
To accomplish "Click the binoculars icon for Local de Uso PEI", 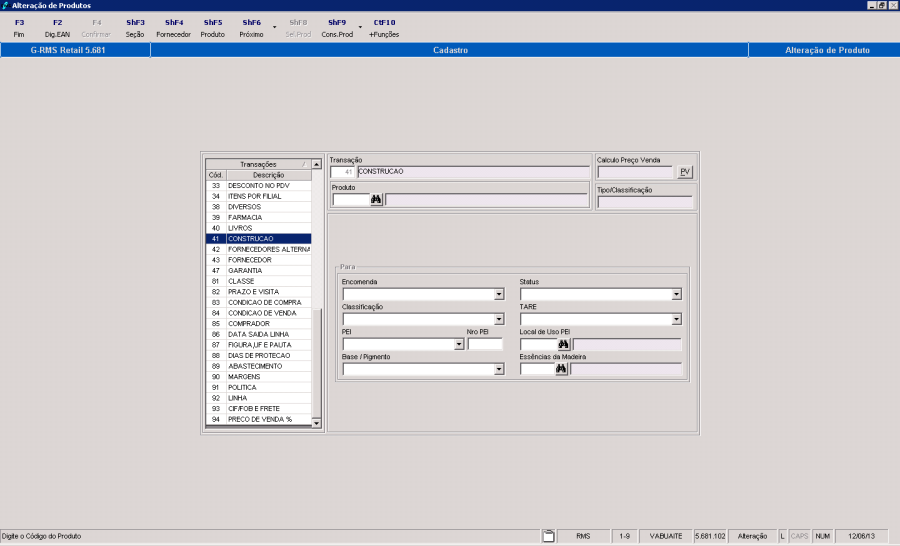I will tap(563, 344).
